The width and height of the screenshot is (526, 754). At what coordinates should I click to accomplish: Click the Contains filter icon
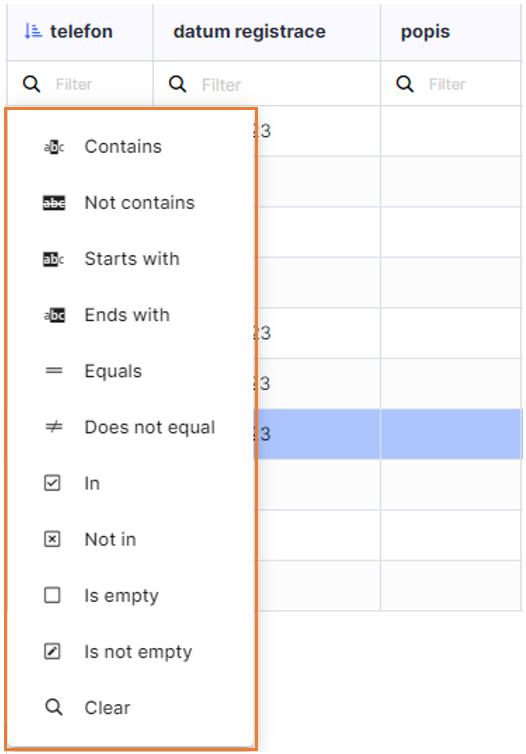tap(53, 147)
